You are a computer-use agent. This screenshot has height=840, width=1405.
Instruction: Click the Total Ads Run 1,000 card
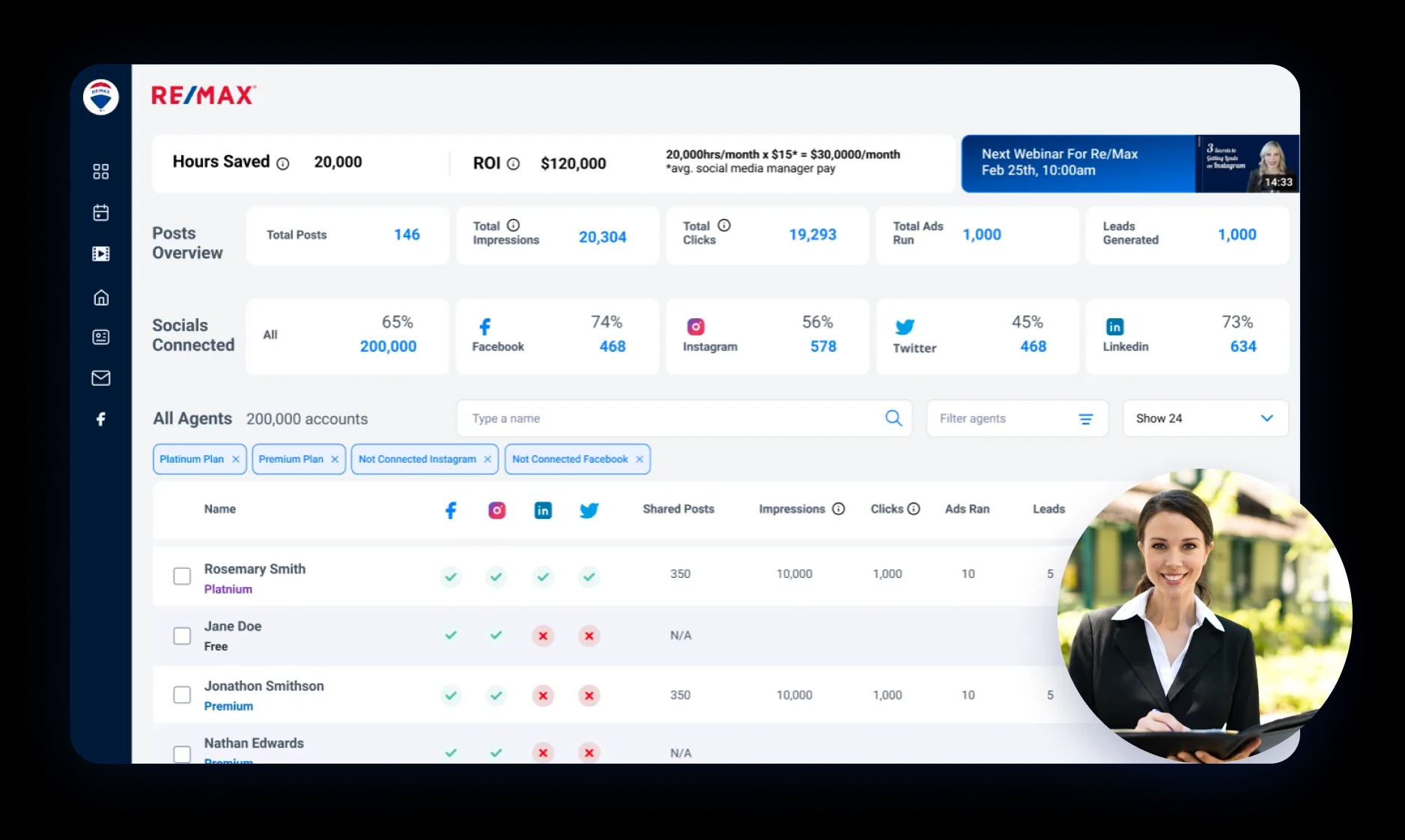(x=977, y=235)
